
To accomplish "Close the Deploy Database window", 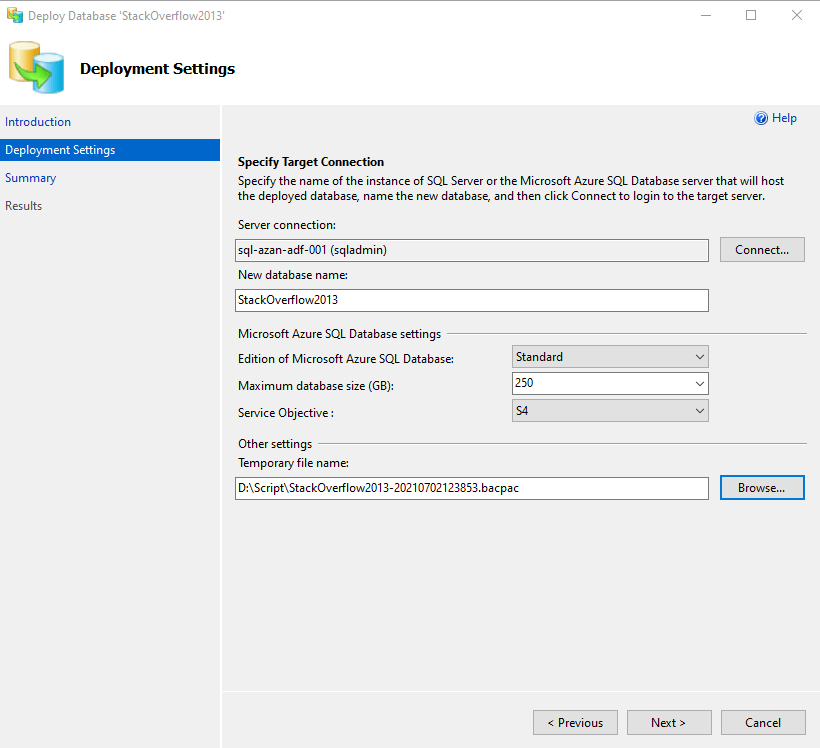I will tap(796, 16).
